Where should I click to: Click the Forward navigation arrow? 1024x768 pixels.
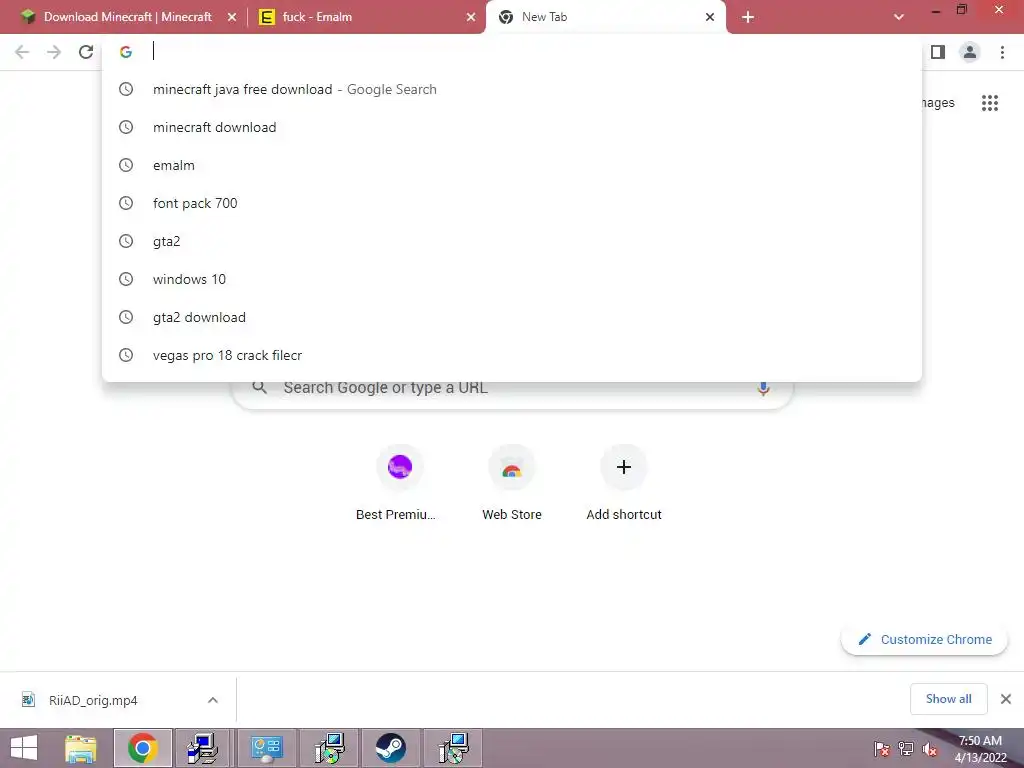[x=54, y=52]
